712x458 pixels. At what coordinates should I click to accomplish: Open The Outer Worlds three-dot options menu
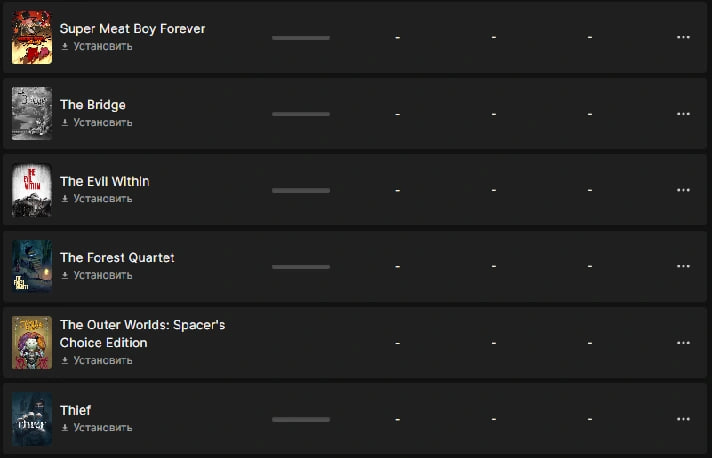coord(683,343)
